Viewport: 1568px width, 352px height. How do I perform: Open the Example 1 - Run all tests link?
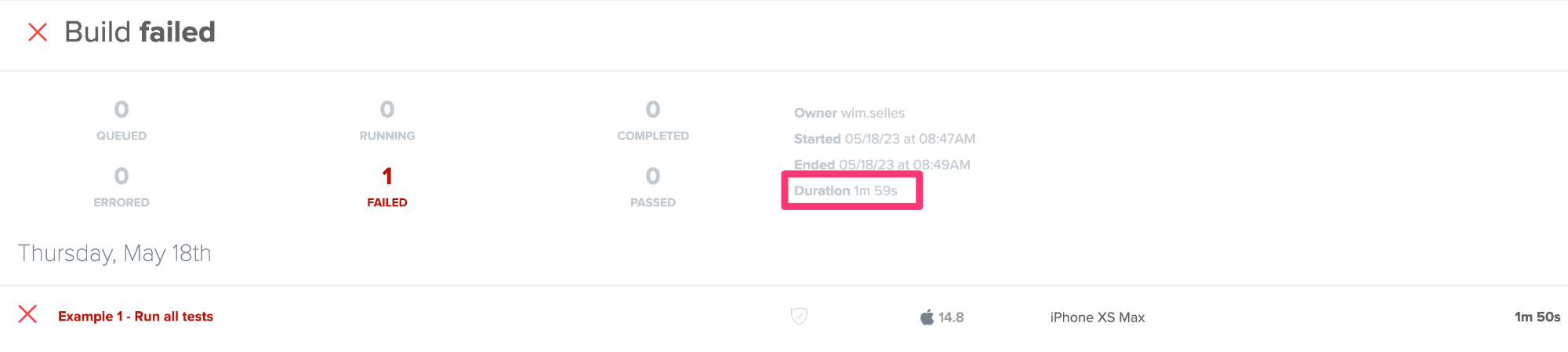[x=136, y=316]
